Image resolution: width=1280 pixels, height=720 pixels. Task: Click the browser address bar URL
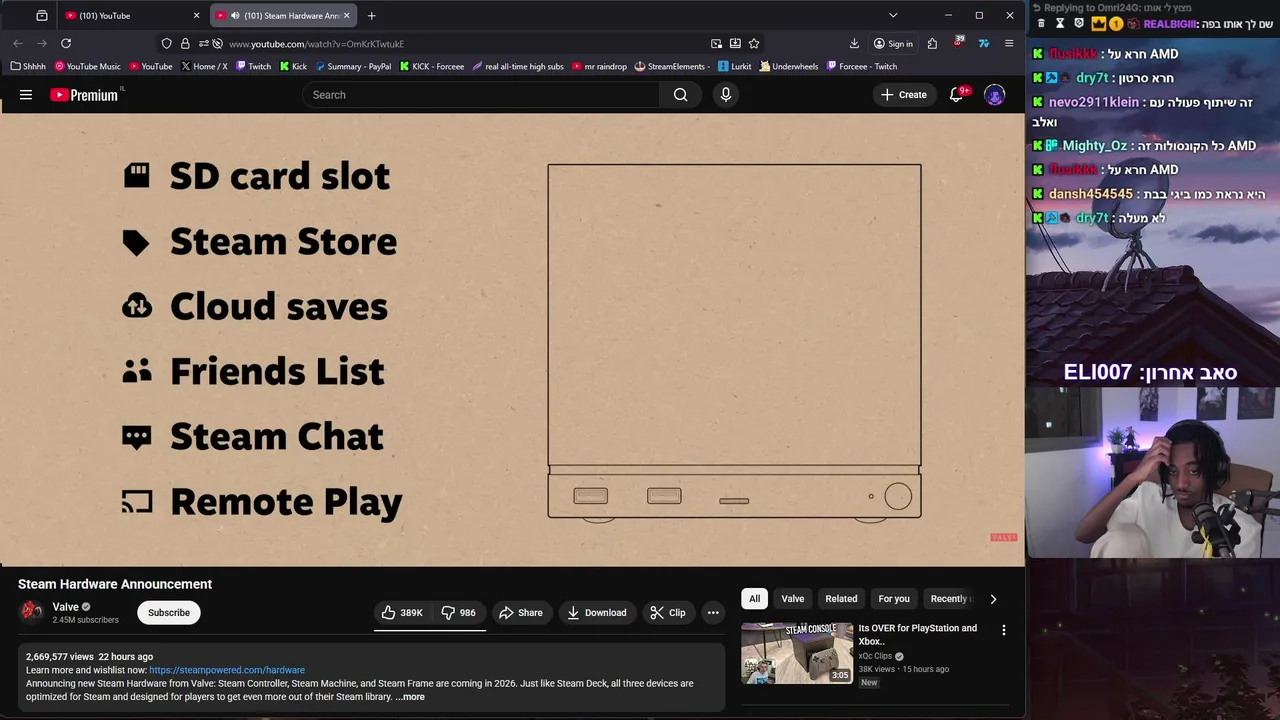point(316,44)
